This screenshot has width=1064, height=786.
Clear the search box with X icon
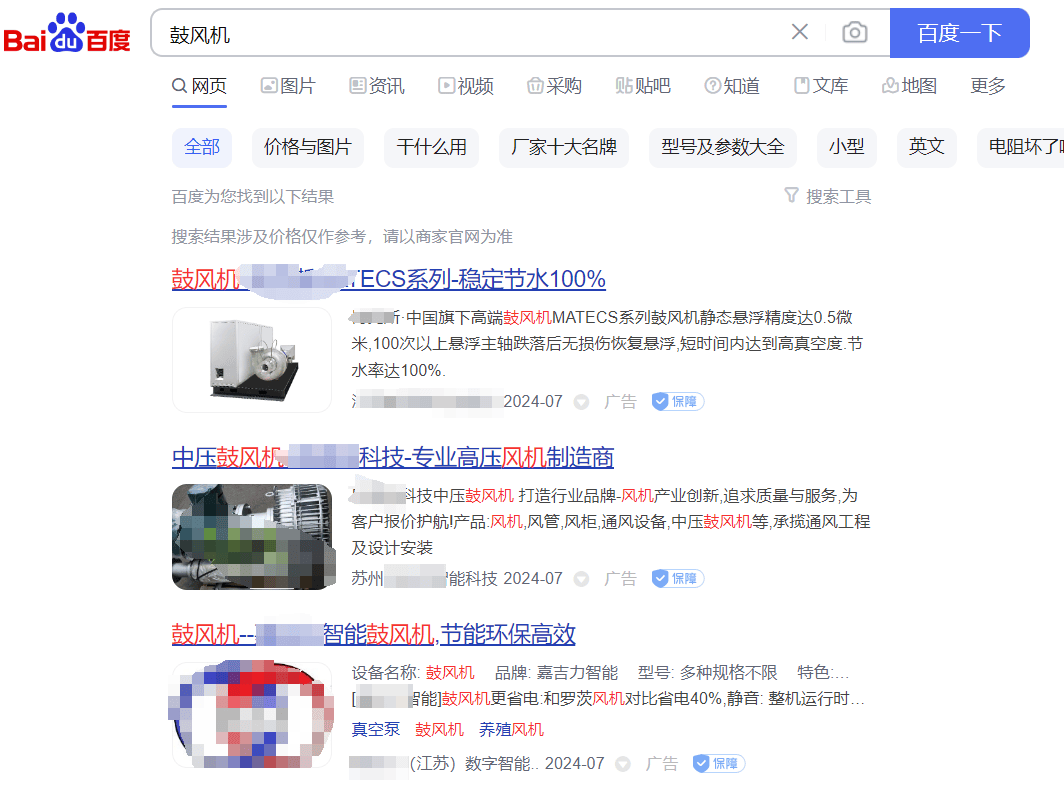pyautogui.click(x=799, y=32)
